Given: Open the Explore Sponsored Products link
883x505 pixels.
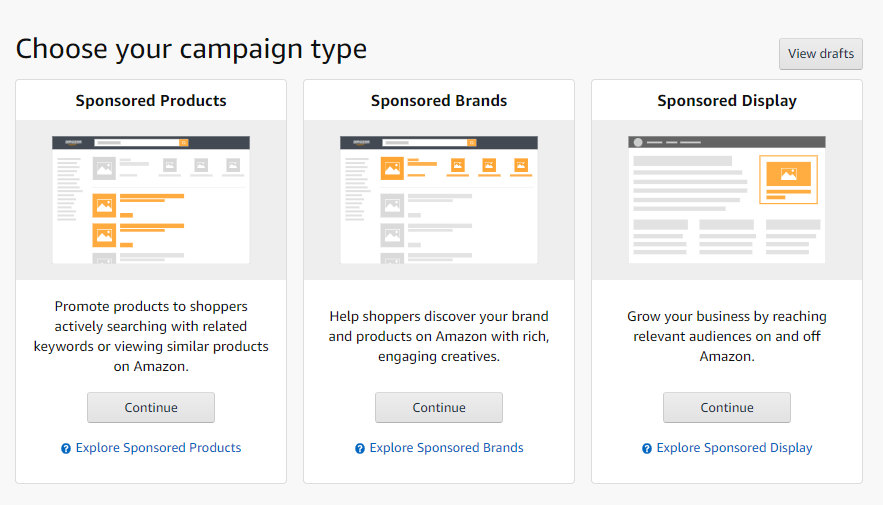Looking at the screenshot, I should [158, 448].
